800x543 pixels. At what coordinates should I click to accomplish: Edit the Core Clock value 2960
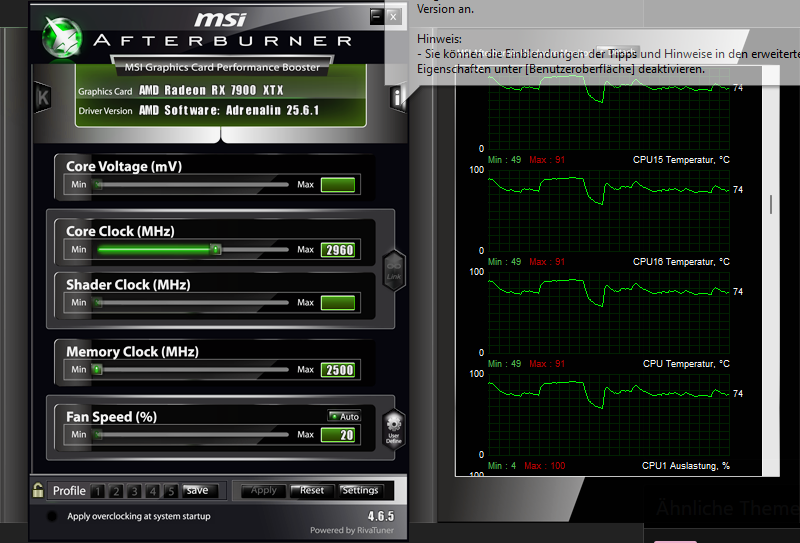point(338,250)
